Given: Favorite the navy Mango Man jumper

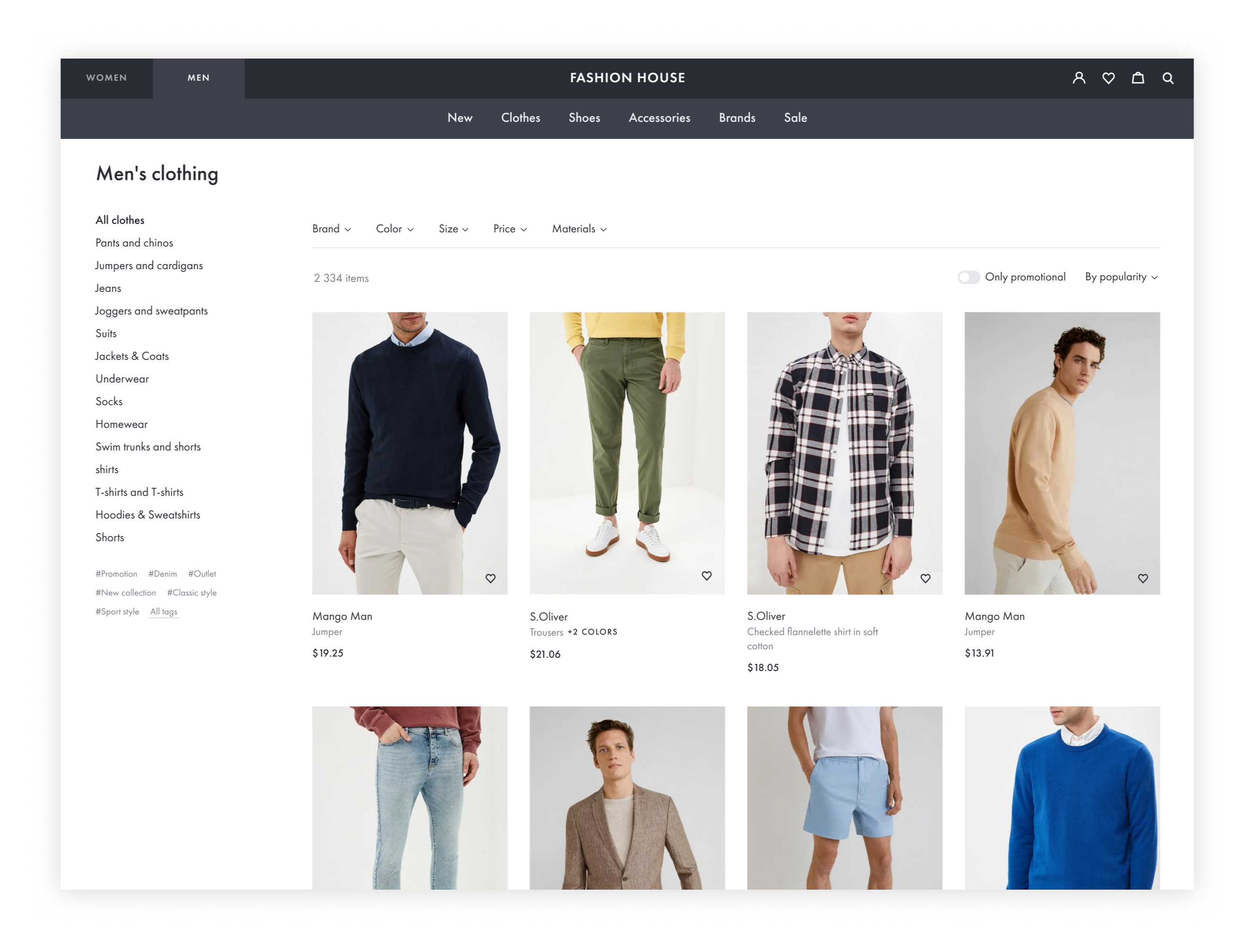Looking at the screenshot, I should 491,578.
